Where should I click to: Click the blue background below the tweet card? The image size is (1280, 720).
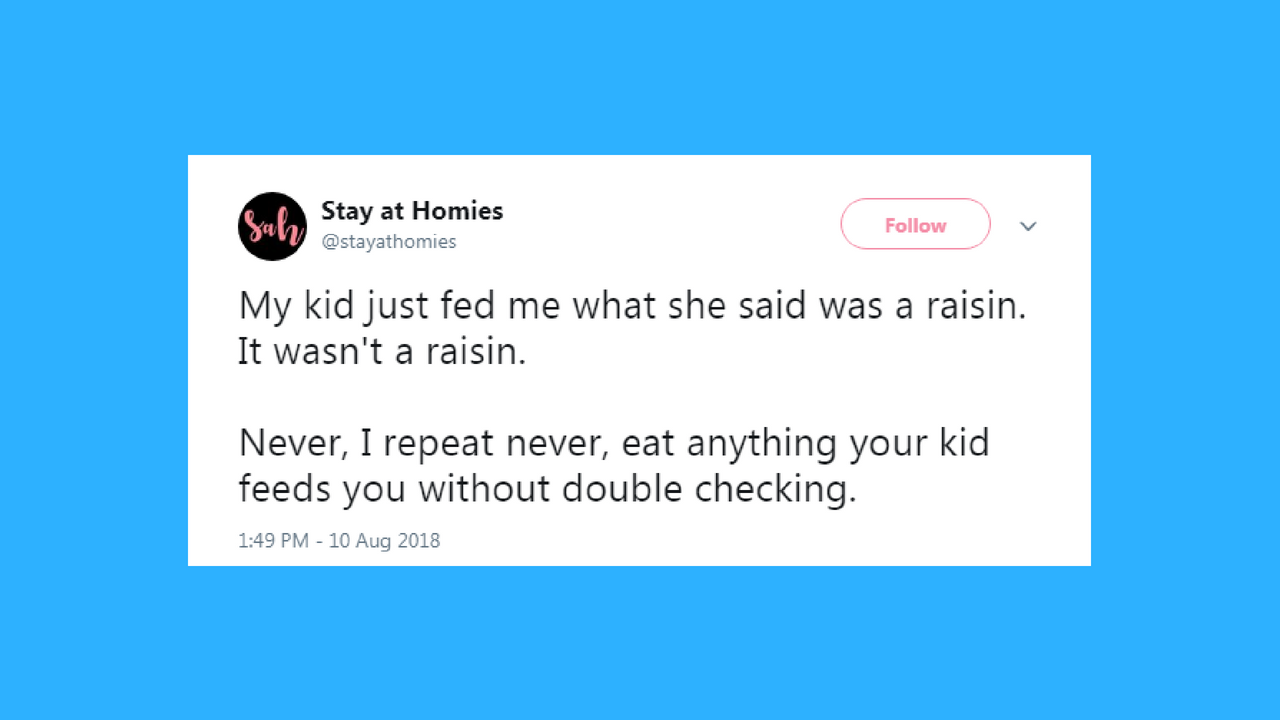[640, 645]
